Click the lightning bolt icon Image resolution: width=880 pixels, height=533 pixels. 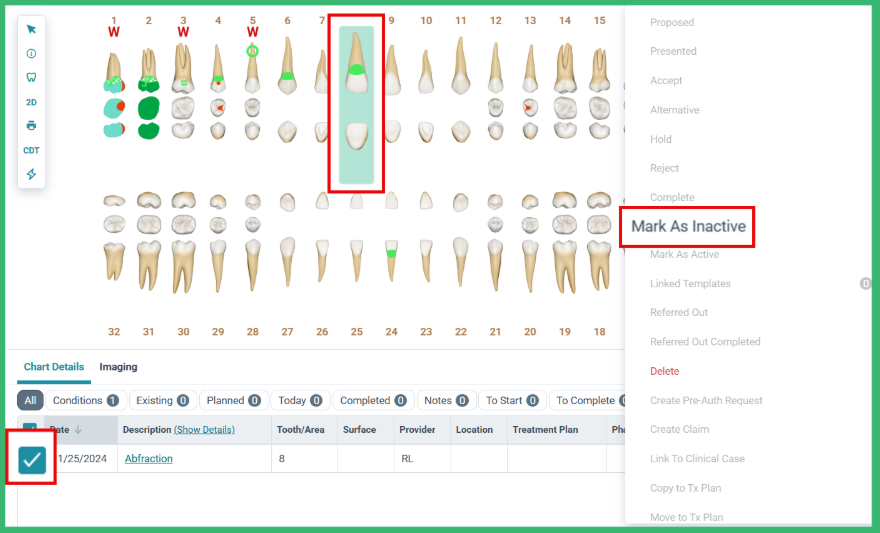coord(31,174)
